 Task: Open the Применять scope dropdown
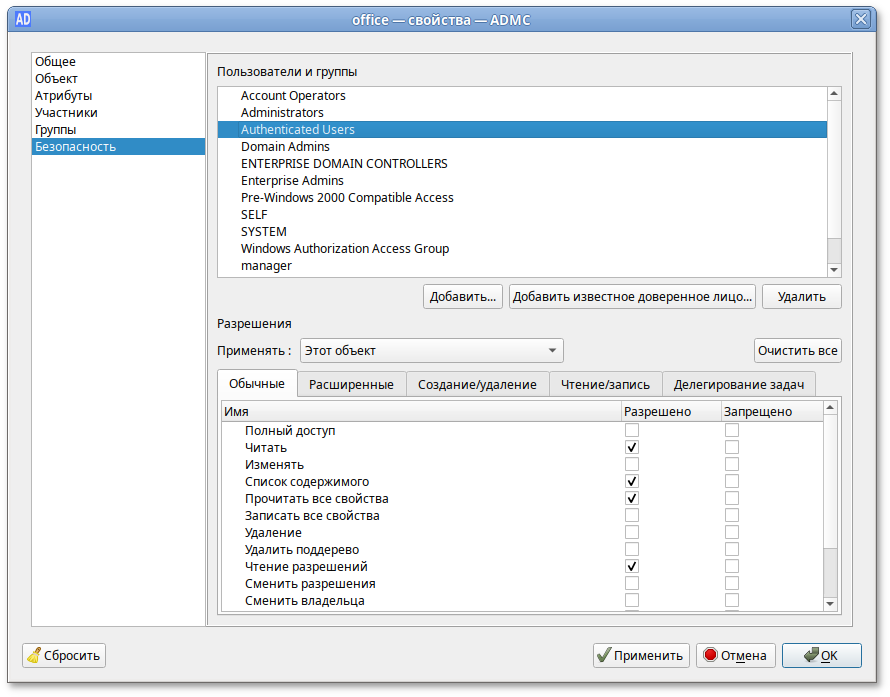point(432,351)
